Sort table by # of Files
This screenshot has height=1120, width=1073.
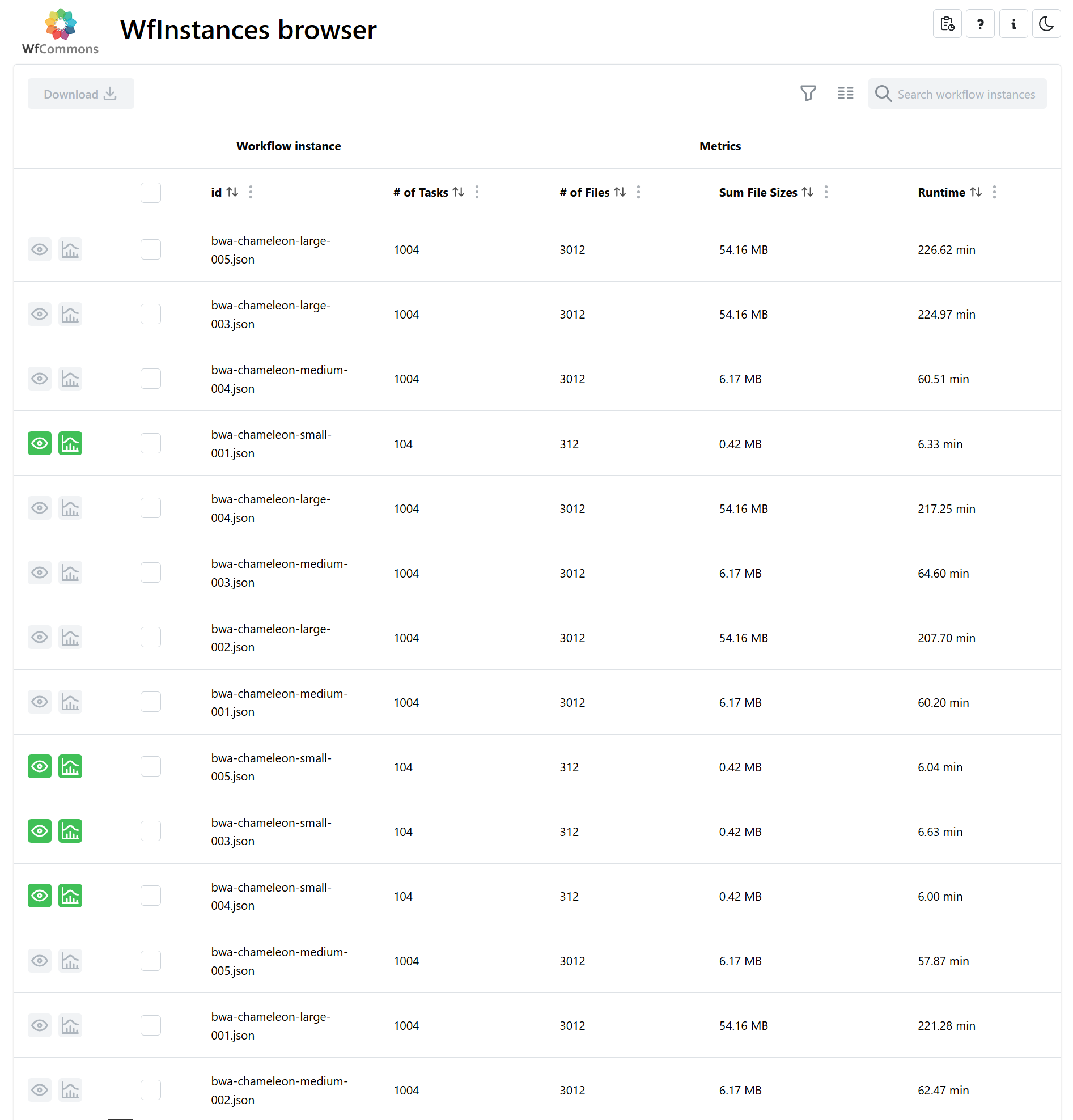620,192
